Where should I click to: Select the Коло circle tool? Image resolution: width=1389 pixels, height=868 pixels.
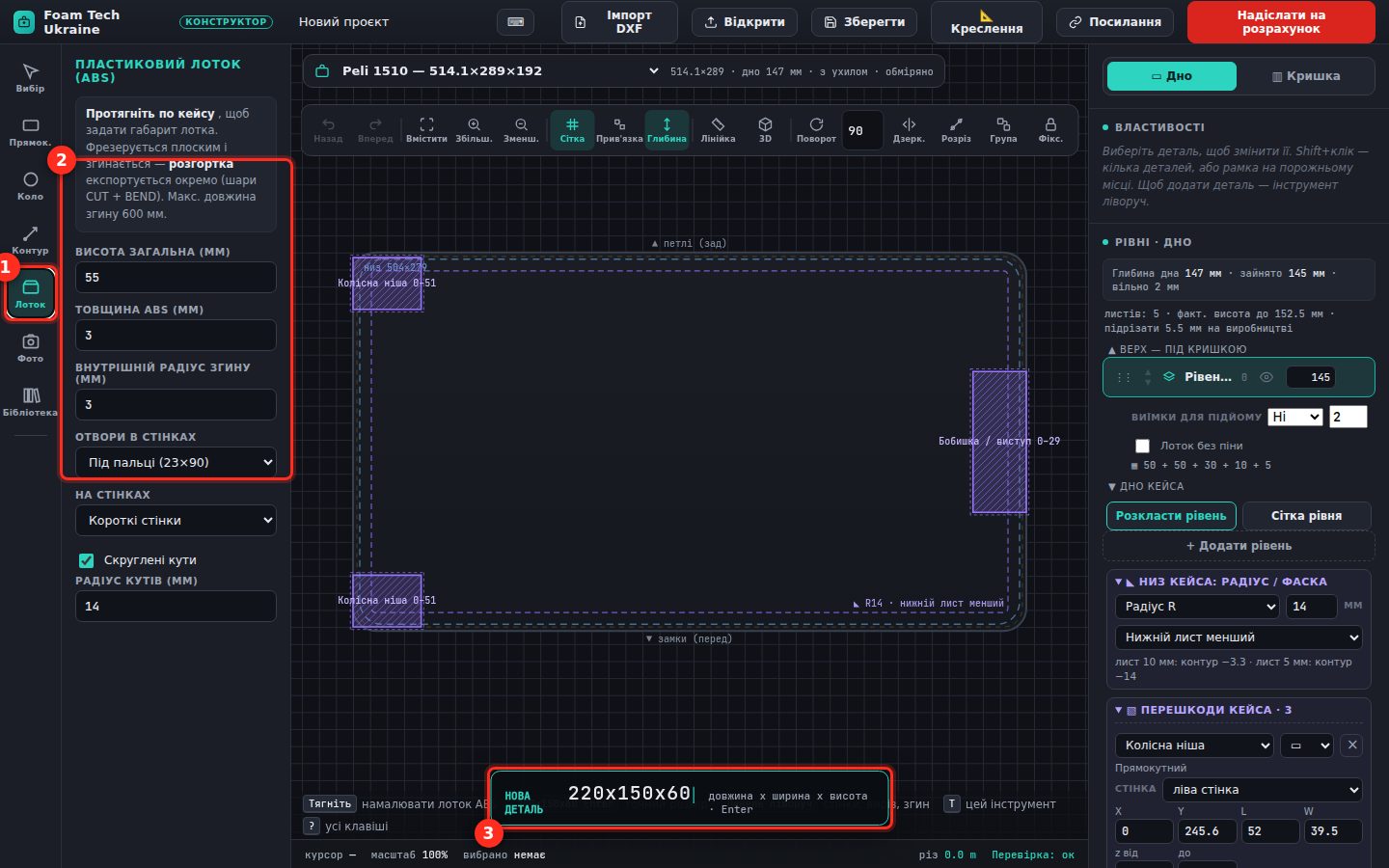30,186
